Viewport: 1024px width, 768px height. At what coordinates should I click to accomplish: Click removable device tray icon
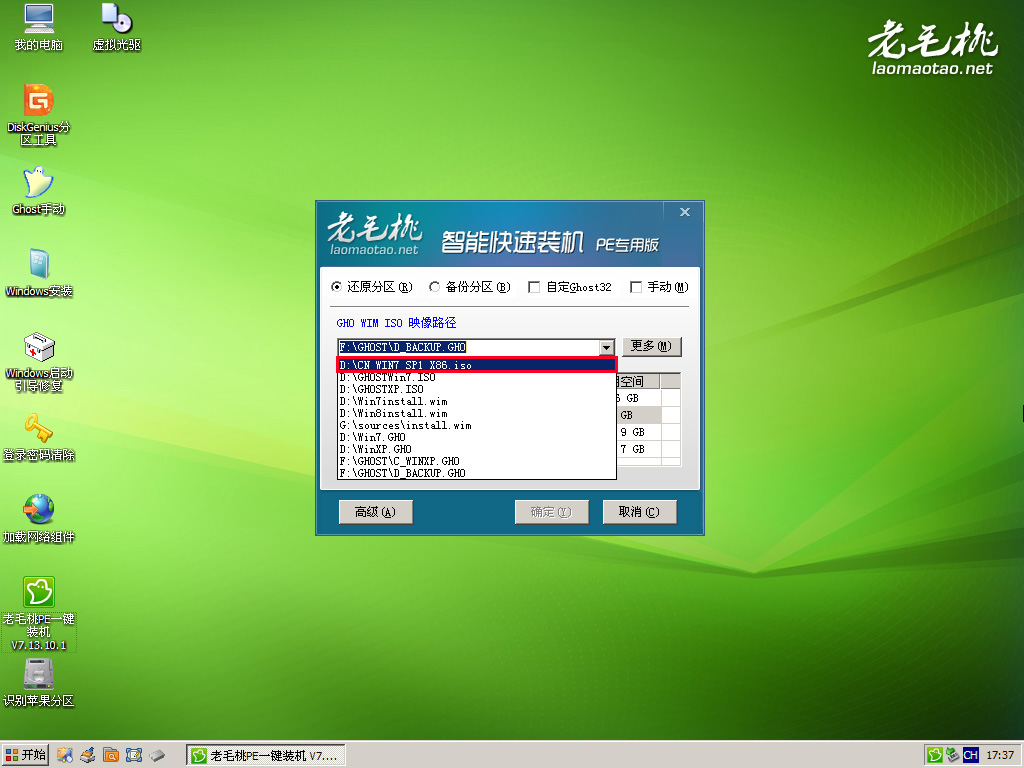(x=953, y=755)
